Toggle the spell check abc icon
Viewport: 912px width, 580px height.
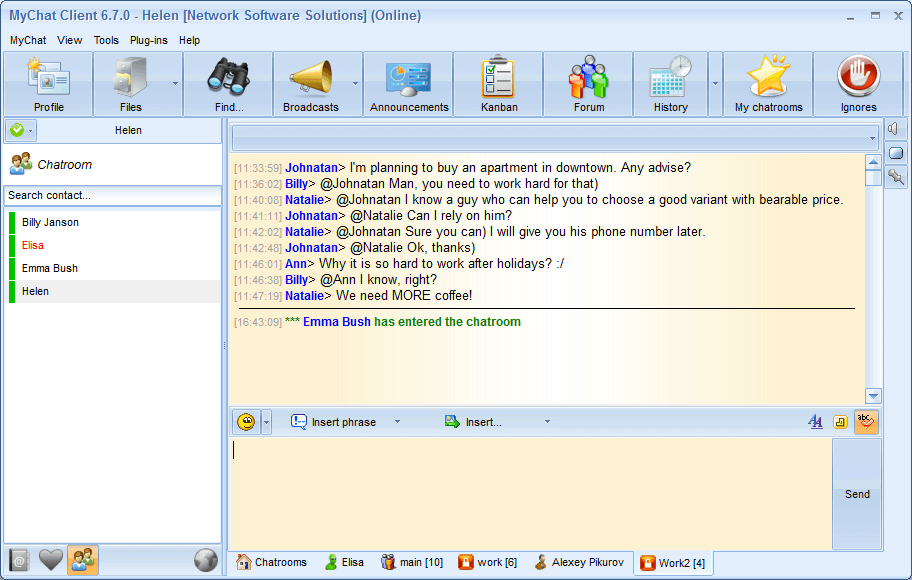865,422
